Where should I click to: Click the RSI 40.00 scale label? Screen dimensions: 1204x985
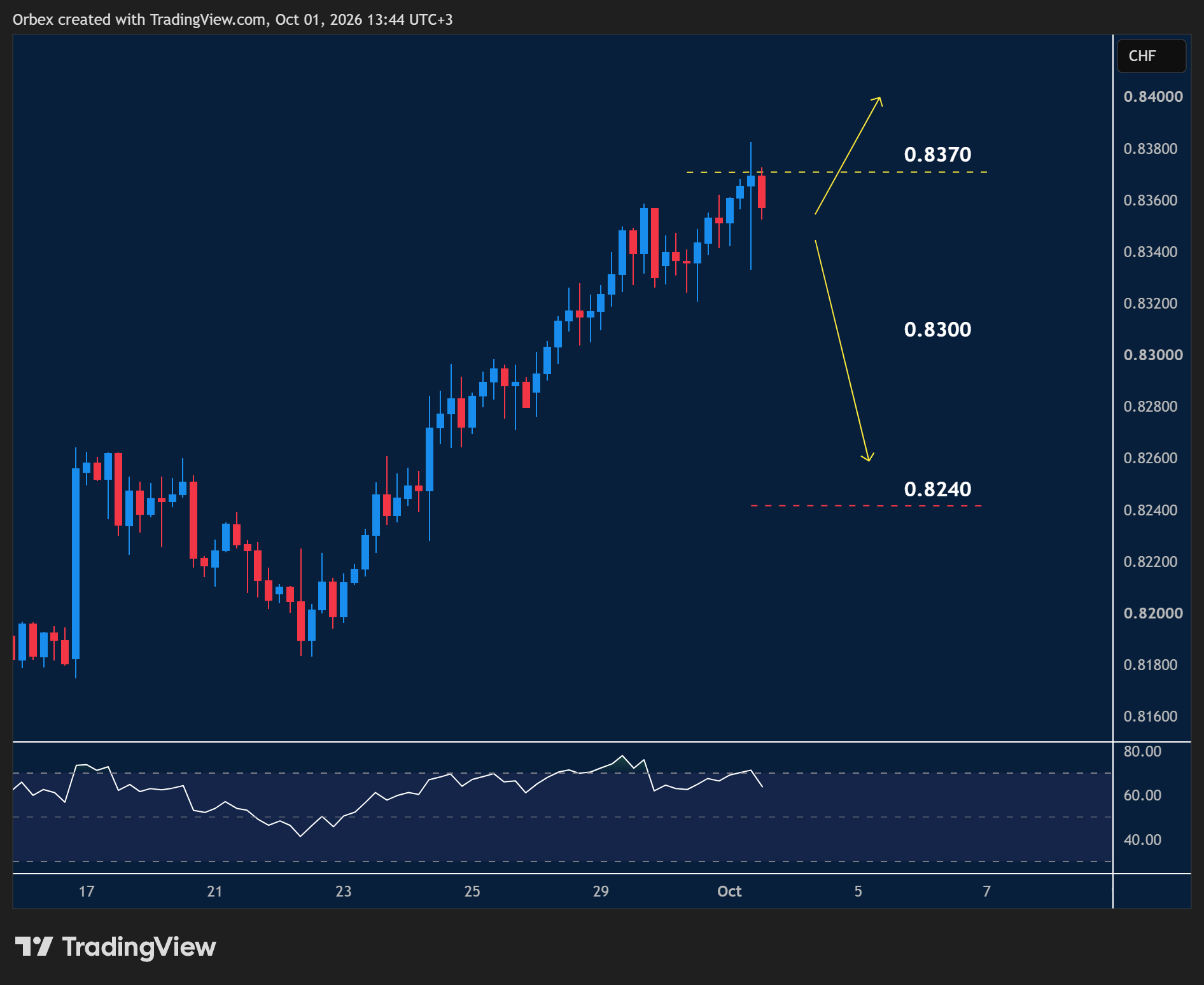1142,840
